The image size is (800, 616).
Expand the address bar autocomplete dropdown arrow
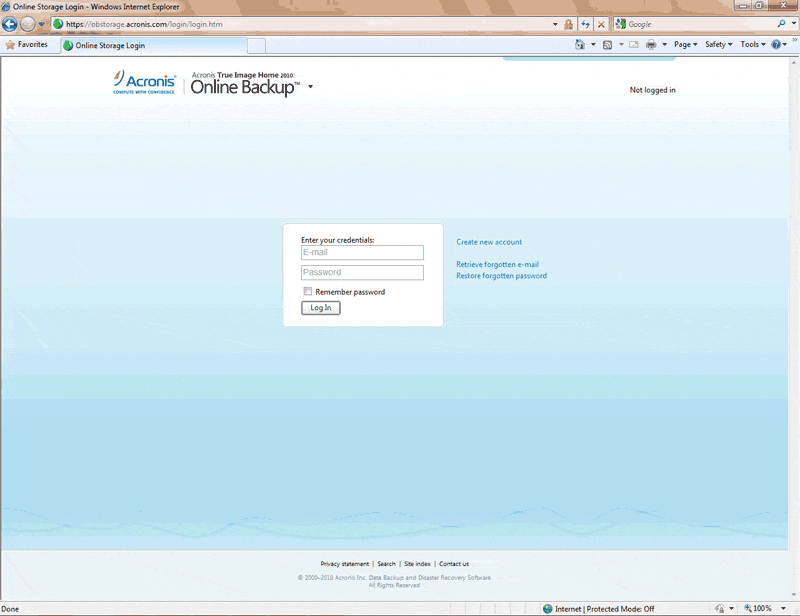click(x=555, y=24)
